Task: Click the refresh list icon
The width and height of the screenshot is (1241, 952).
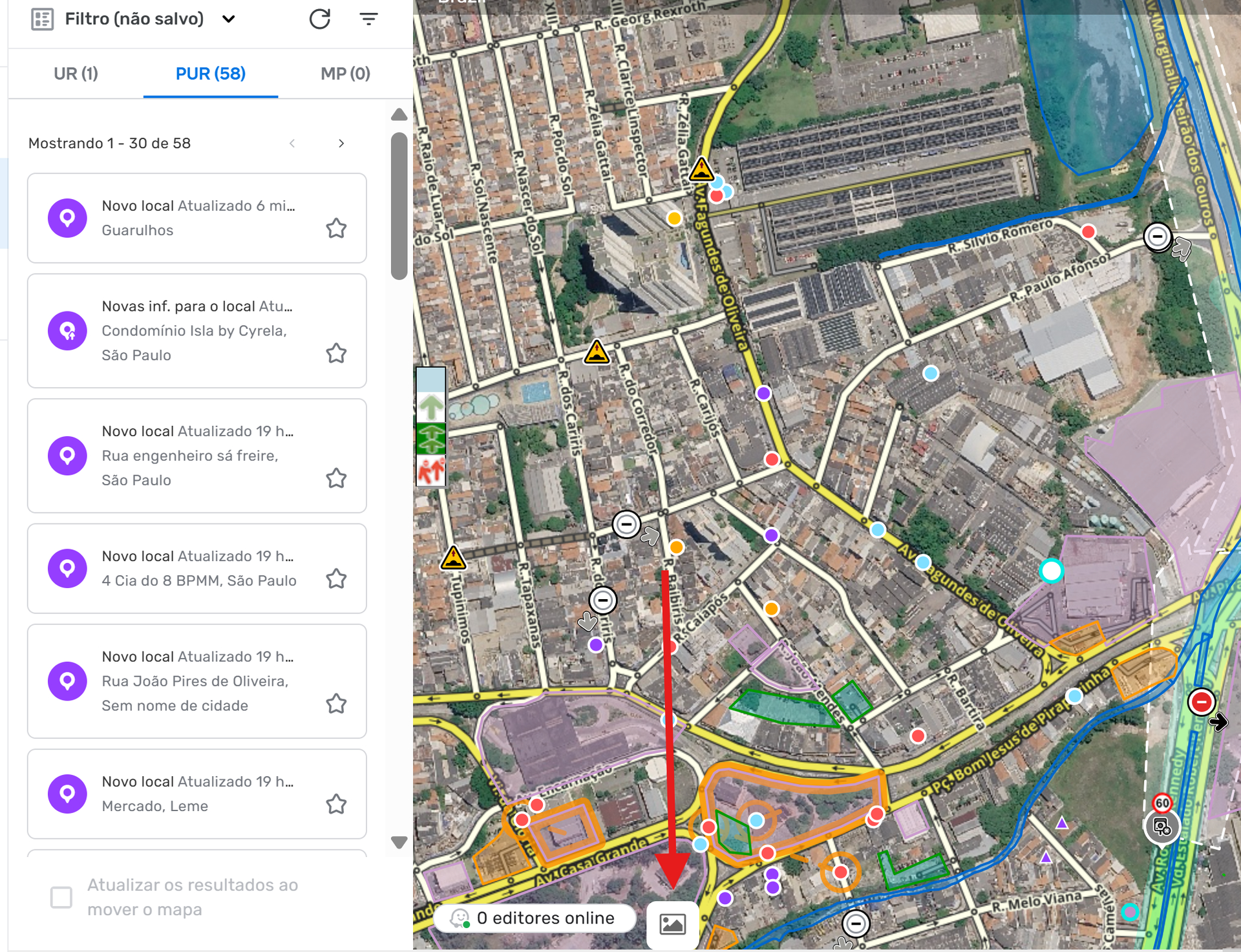Action: pos(319,19)
